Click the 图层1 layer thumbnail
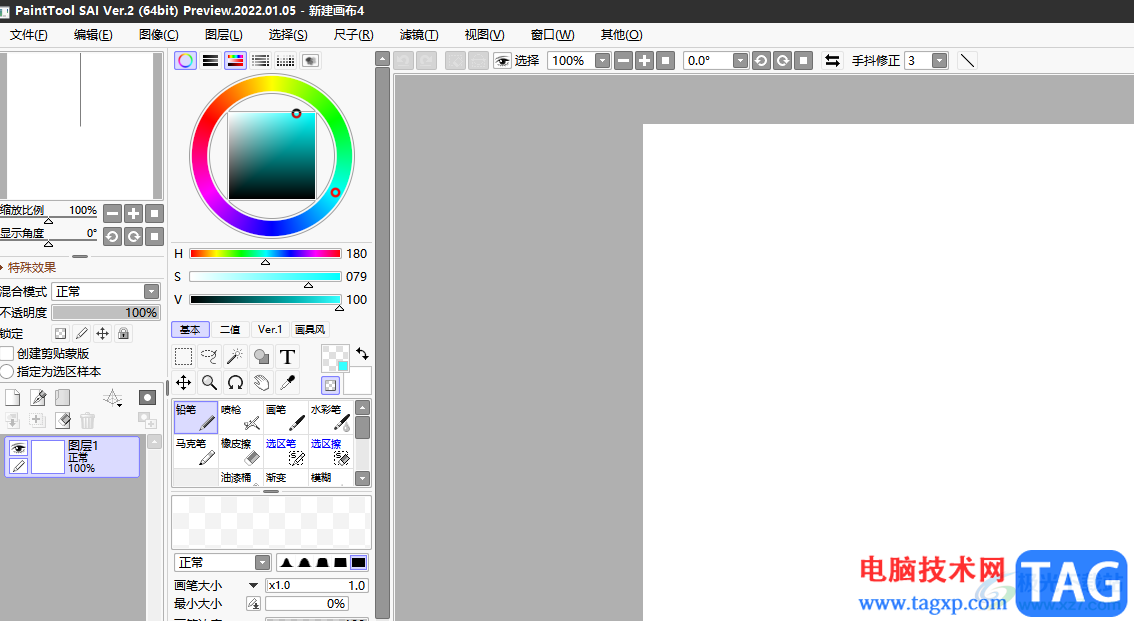The height and width of the screenshot is (621, 1134). click(x=48, y=457)
